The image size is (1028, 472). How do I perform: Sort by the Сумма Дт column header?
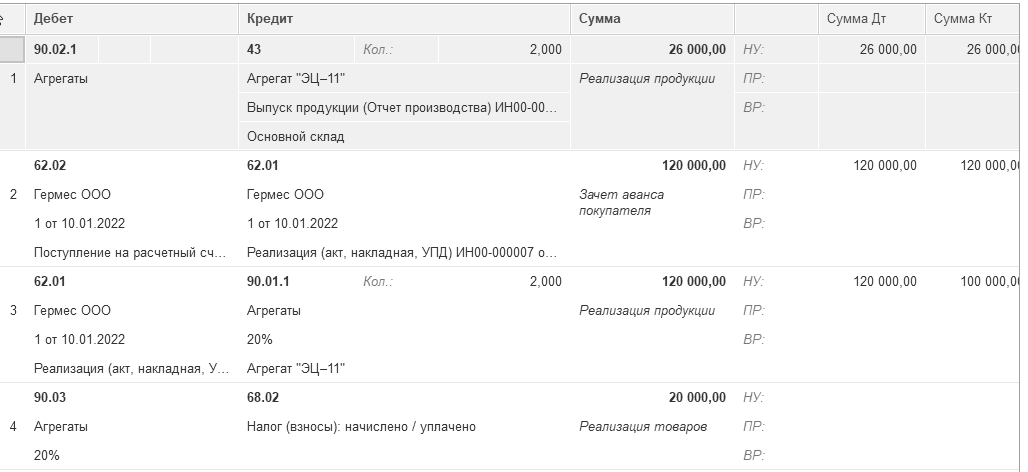tap(856, 19)
